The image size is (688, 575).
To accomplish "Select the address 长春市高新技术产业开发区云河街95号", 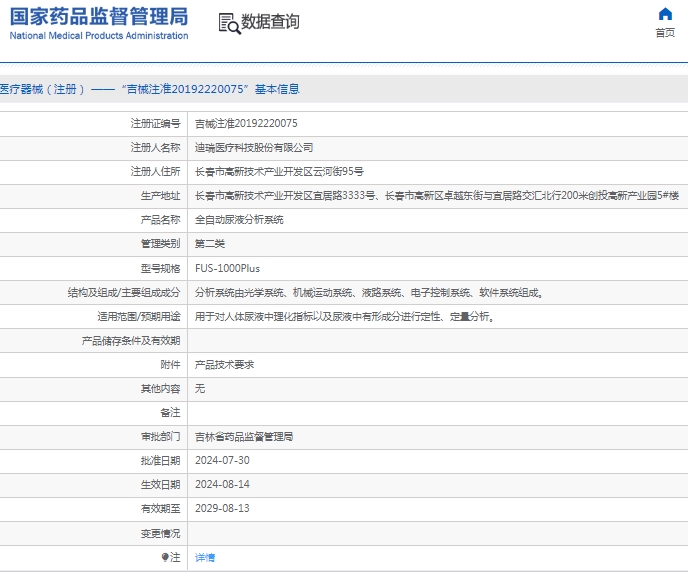I will click(279, 172).
